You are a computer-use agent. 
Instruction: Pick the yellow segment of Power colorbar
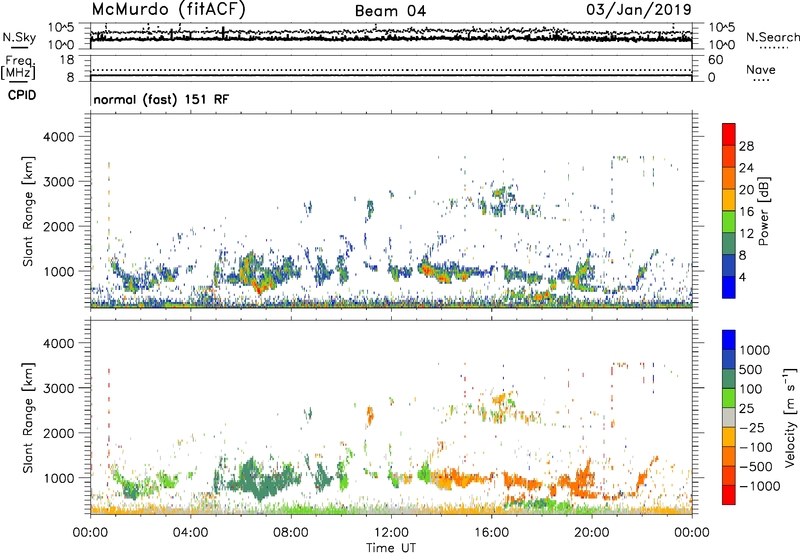coord(729,200)
